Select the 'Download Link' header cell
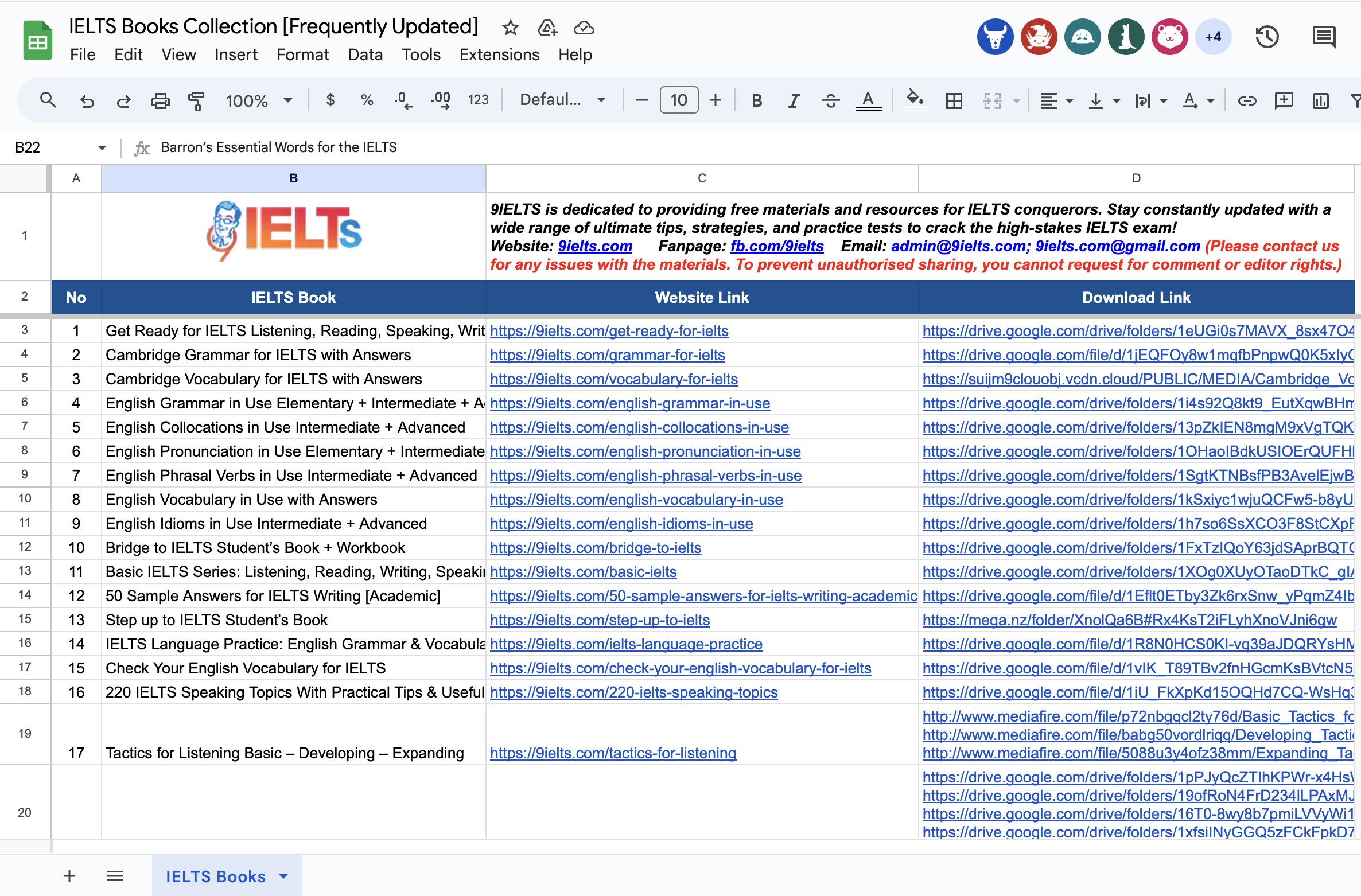1361x896 pixels. tap(1136, 298)
